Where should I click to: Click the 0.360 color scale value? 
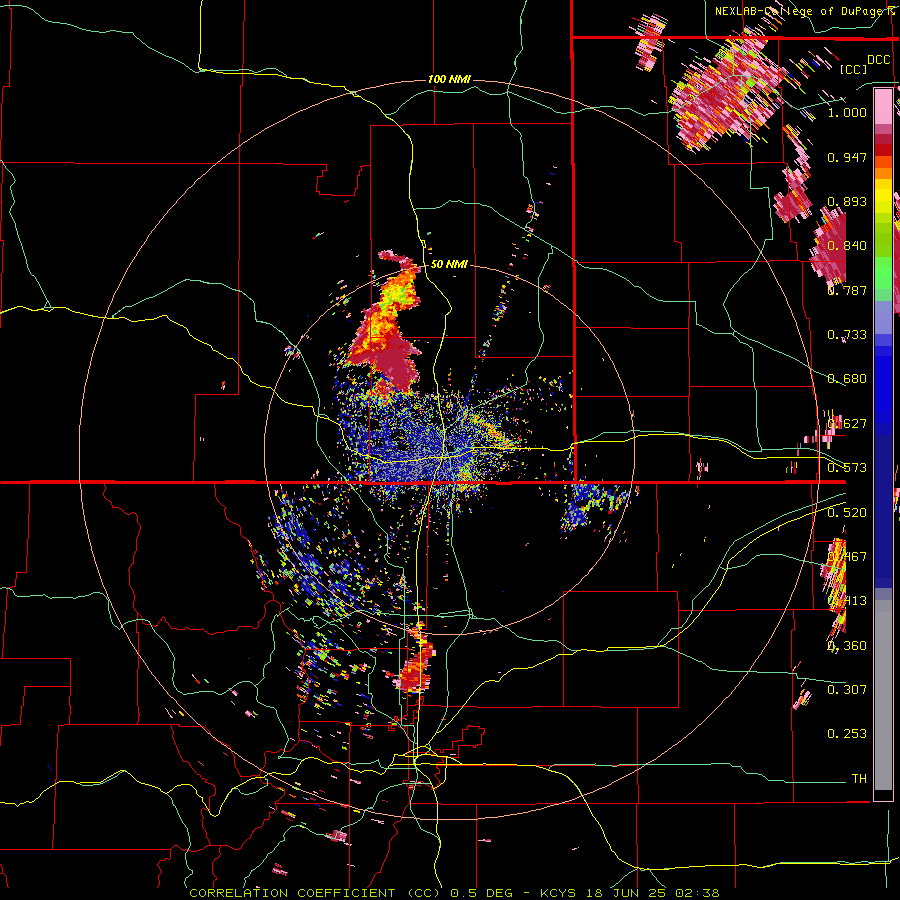coord(847,646)
